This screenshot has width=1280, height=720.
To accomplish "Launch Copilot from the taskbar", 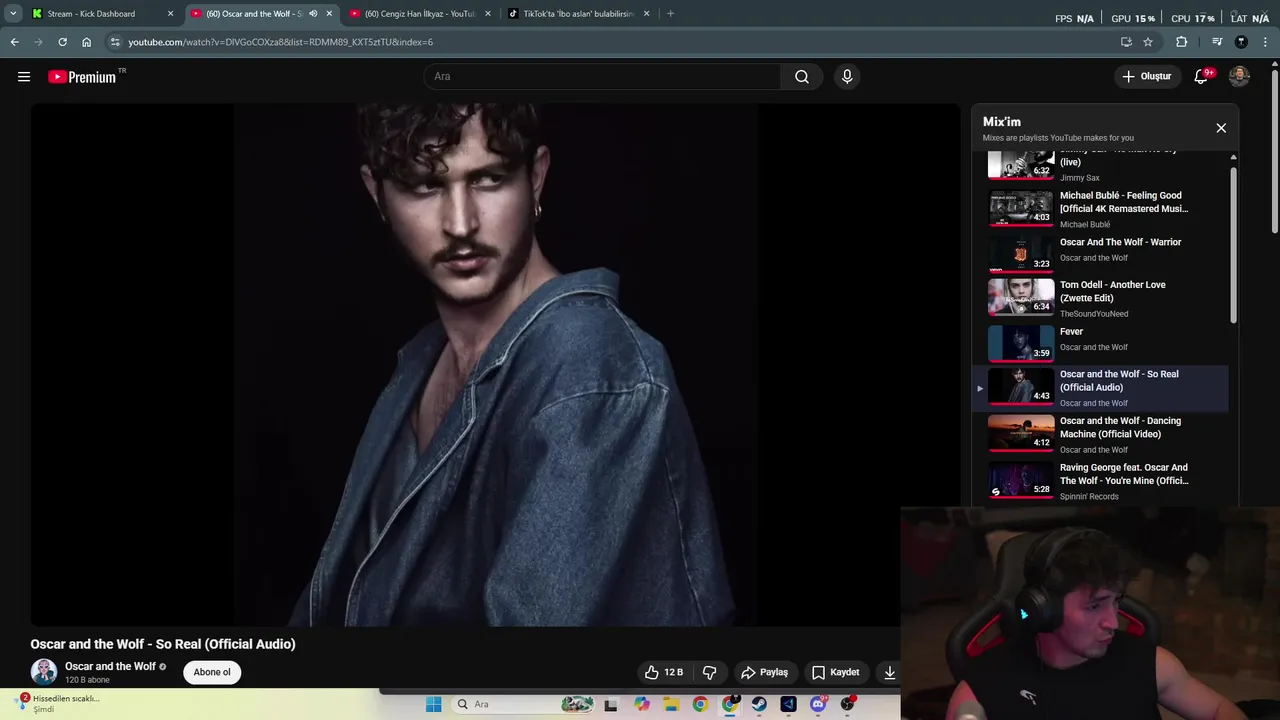I will pos(641,704).
